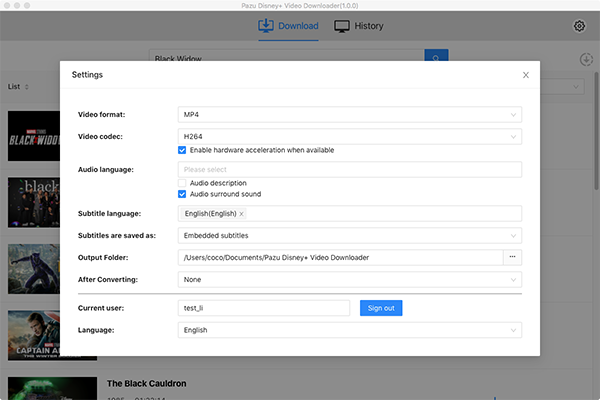Open the Video codec dropdown
Image resolution: width=600 pixels, height=400 pixels.
click(x=350, y=137)
